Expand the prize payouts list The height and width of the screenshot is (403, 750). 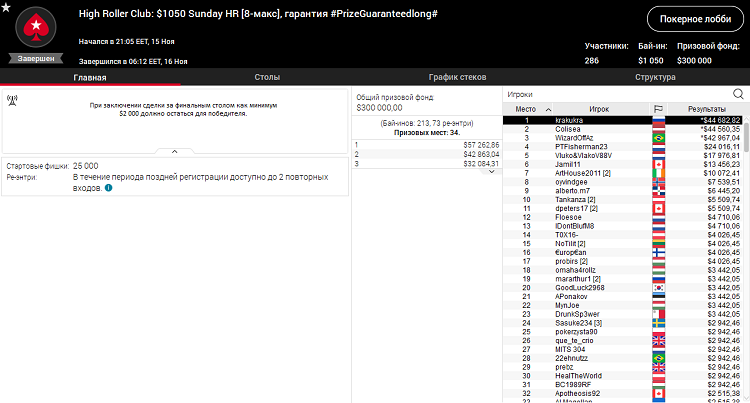490,171
